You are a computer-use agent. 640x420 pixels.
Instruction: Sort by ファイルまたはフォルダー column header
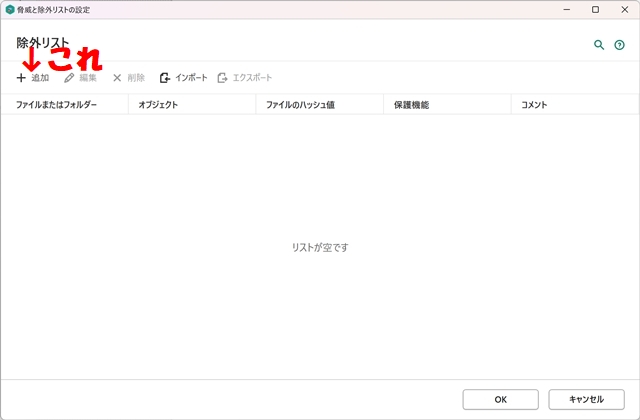[x=57, y=104]
